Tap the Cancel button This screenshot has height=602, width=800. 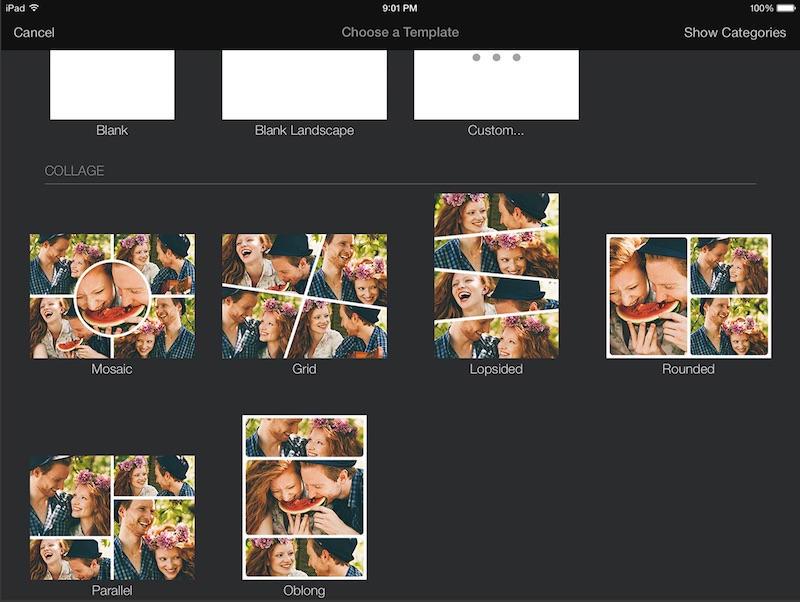(34, 32)
